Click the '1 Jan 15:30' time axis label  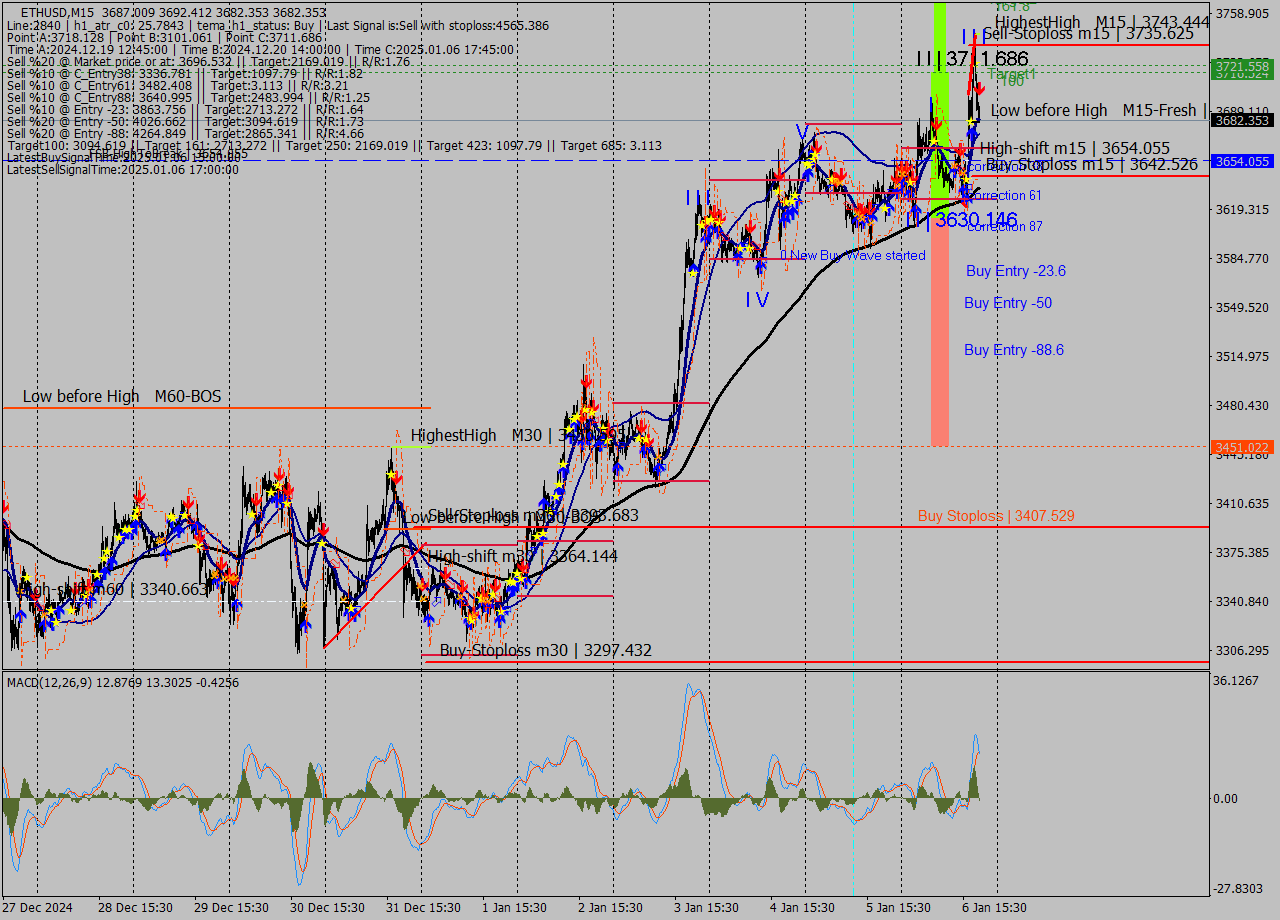pos(514,908)
